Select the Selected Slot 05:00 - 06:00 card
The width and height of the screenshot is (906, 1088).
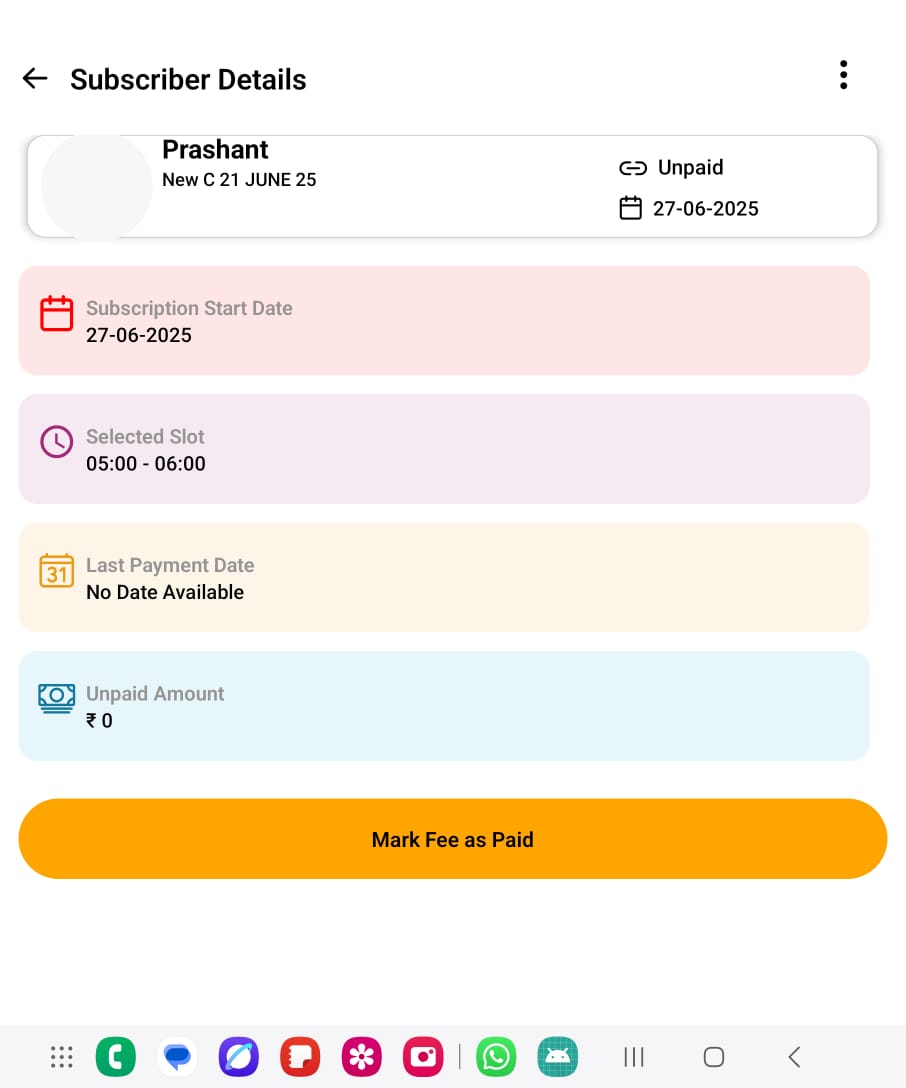point(444,449)
